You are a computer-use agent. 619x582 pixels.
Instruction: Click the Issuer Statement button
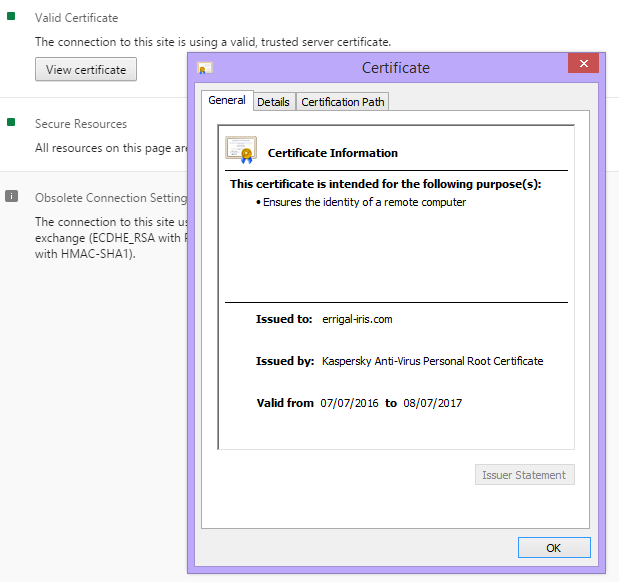point(524,475)
